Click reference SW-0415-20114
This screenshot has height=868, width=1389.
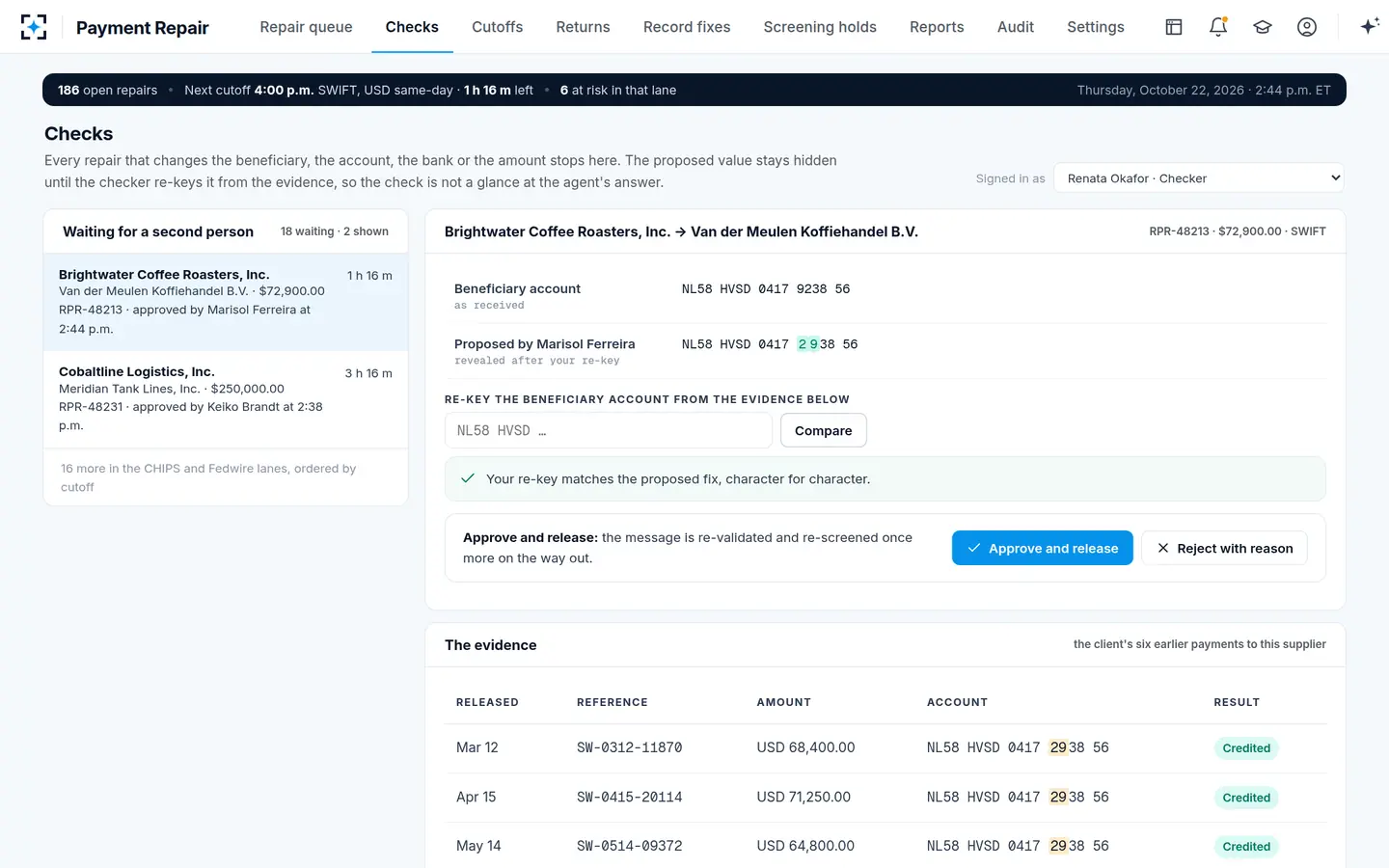629,797
